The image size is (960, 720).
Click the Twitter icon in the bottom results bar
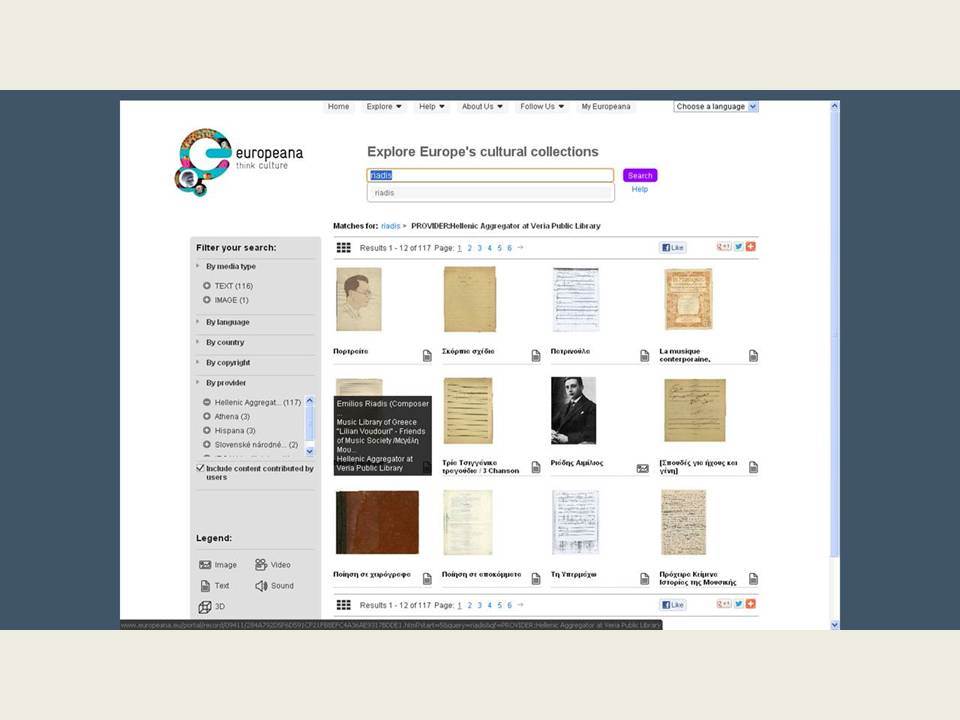pyautogui.click(x=739, y=604)
